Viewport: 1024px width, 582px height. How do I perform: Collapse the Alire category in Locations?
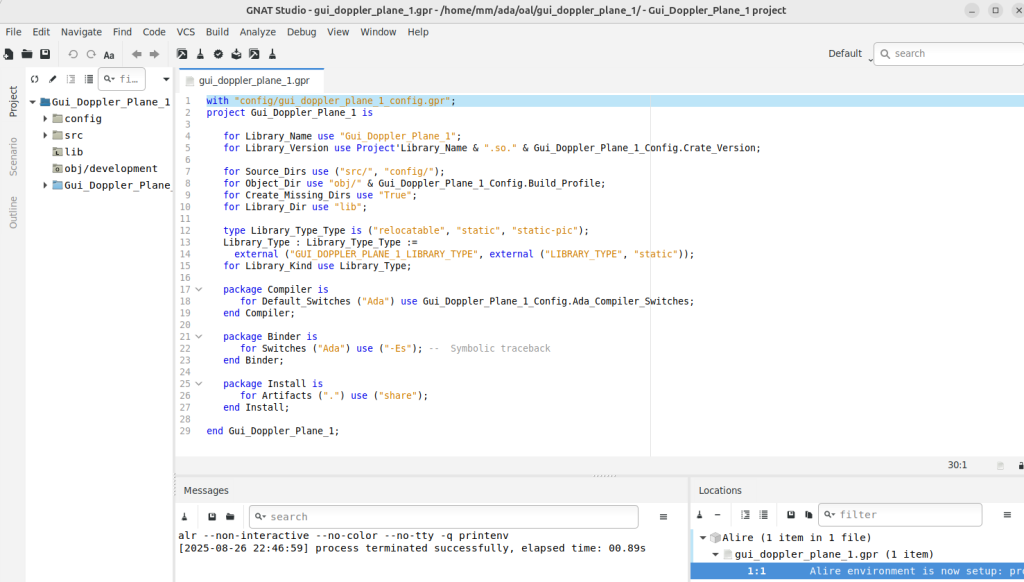click(x=703, y=538)
